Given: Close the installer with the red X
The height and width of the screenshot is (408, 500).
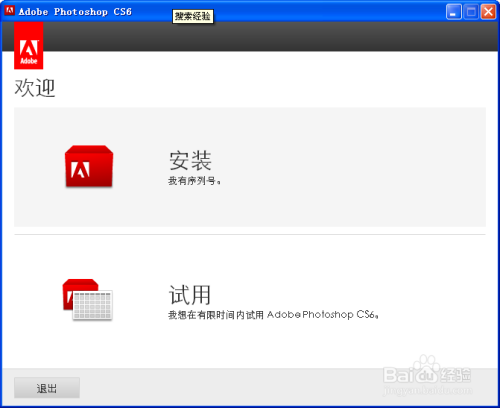Looking at the screenshot, I should pyautogui.click(x=488, y=12).
